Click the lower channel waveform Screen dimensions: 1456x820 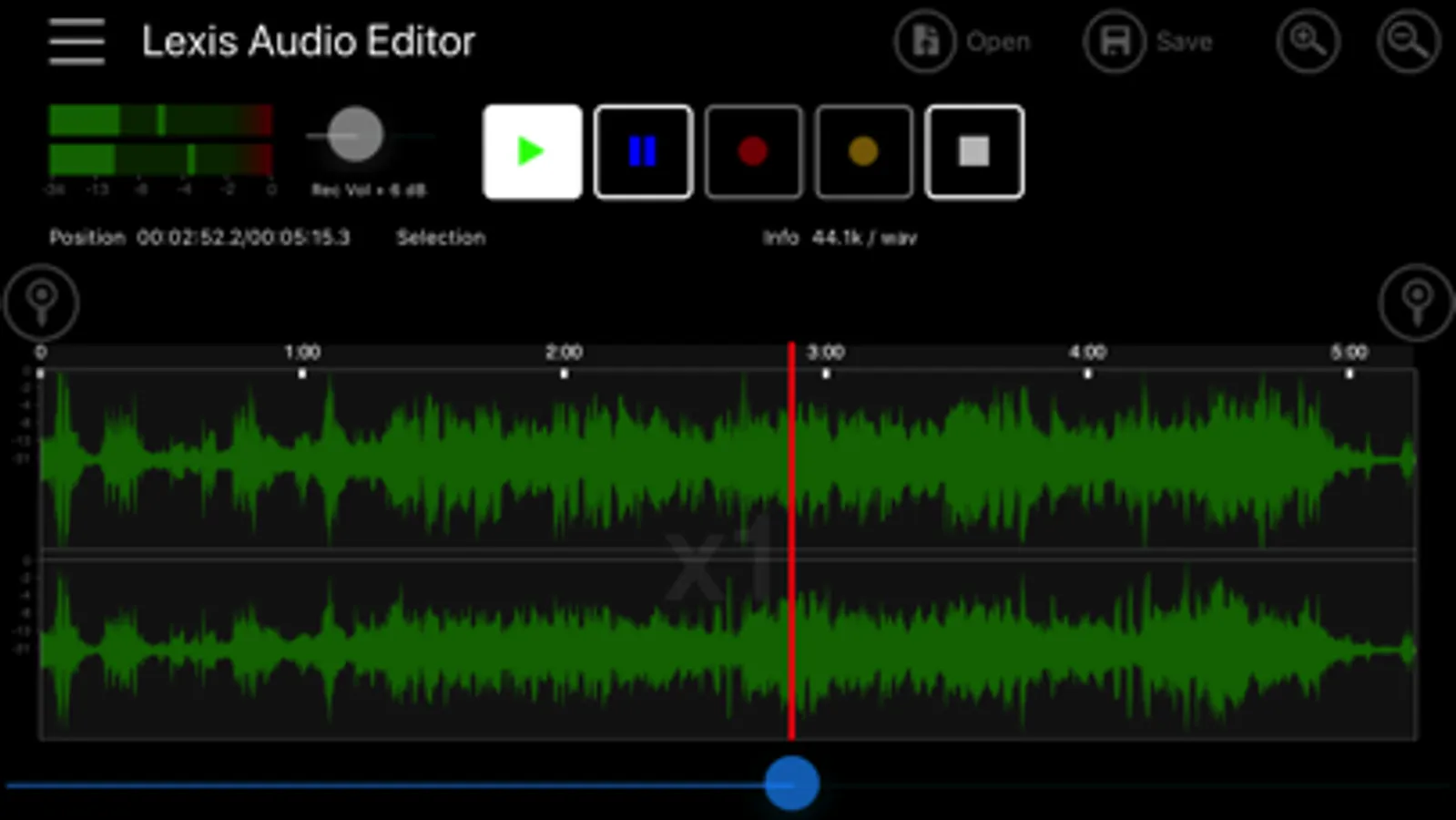click(727, 649)
